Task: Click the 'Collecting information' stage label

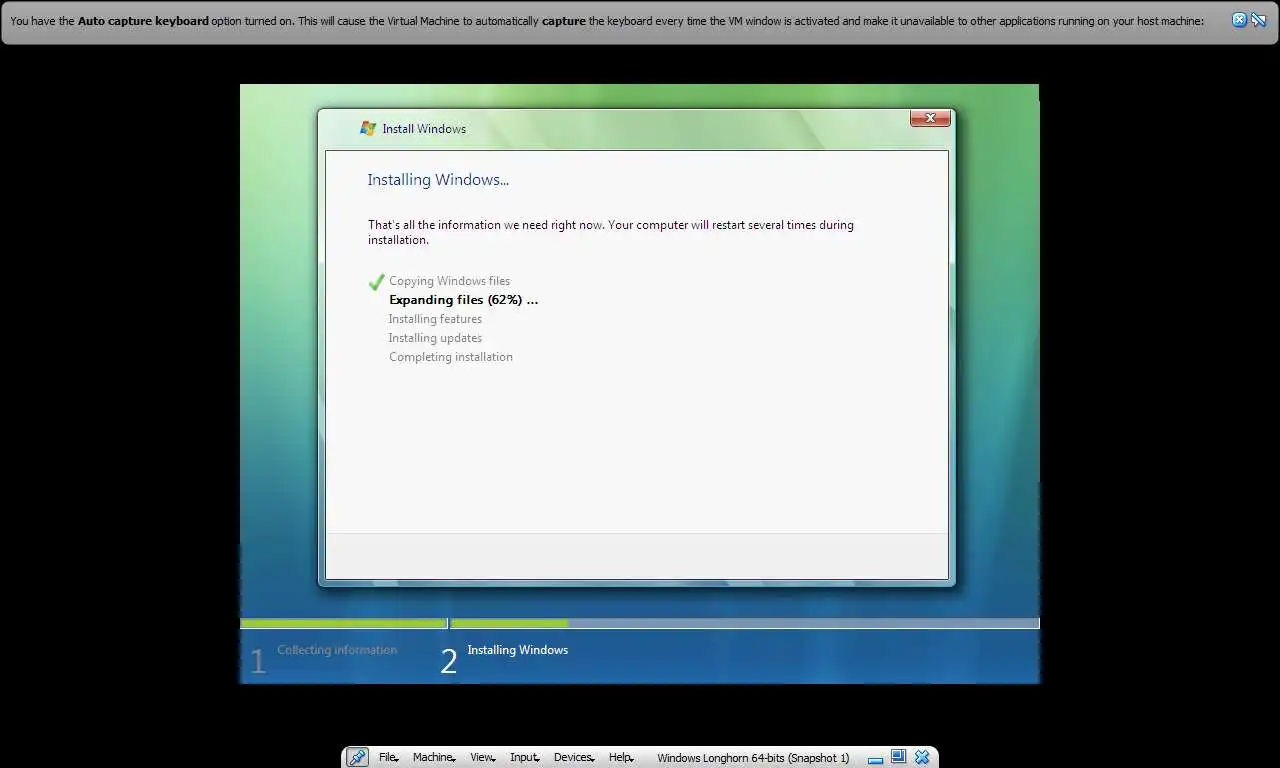Action: click(337, 650)
